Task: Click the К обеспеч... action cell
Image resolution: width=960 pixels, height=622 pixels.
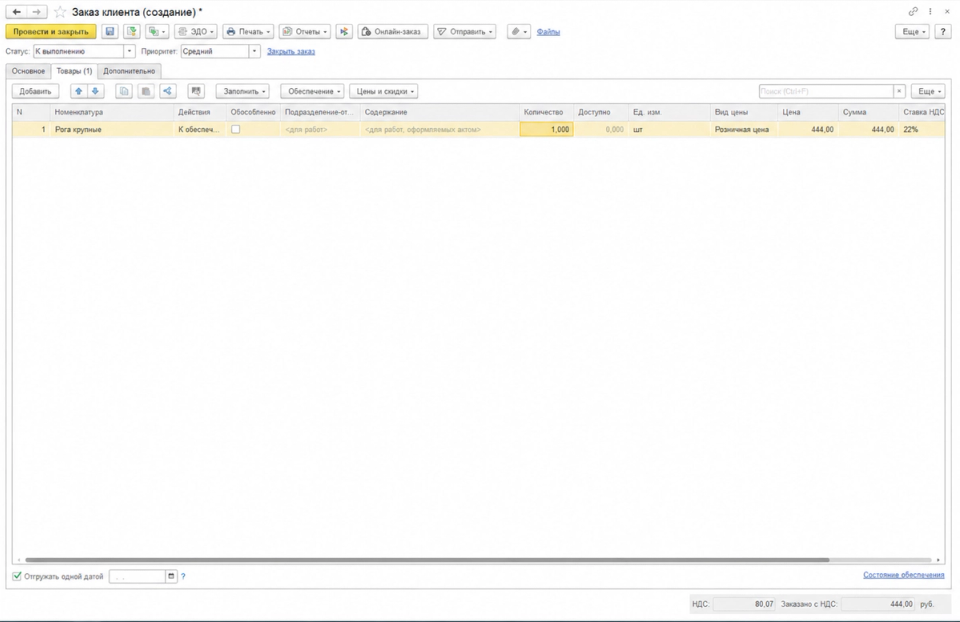Action: pyautogui.click(x=200, y=129)
